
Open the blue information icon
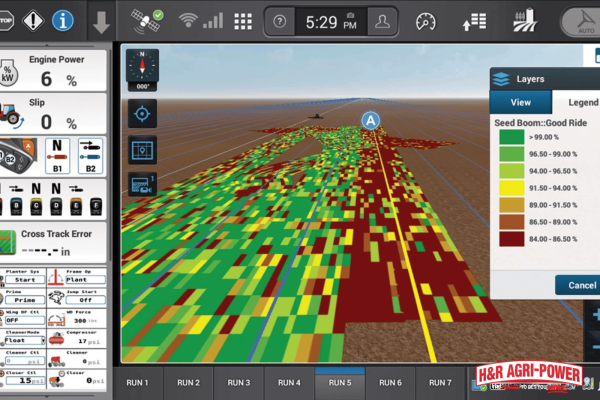[x=63, y=21]
